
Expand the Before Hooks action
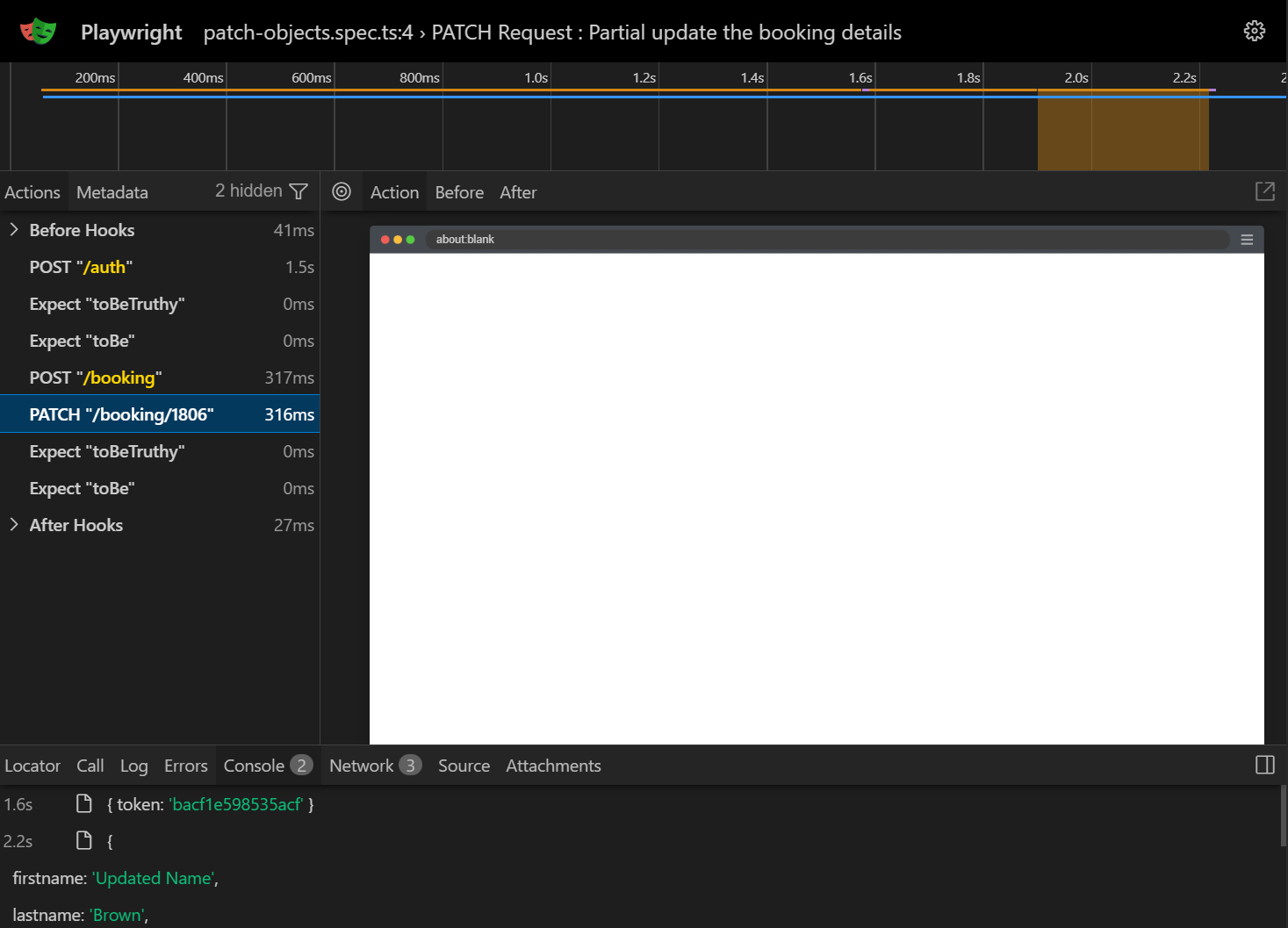(14, 230)
